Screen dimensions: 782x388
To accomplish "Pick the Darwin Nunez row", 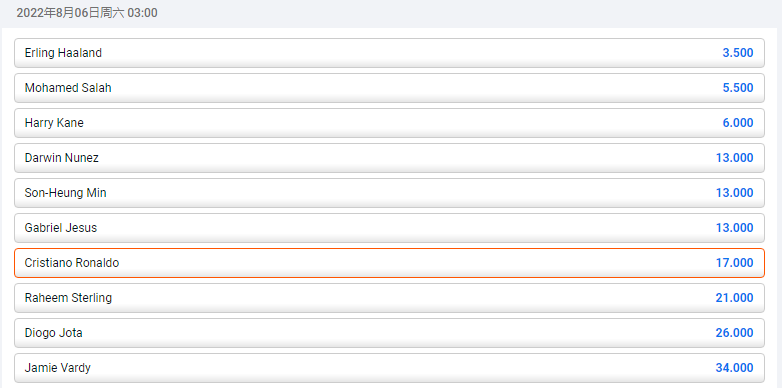I will click(389, 158).
